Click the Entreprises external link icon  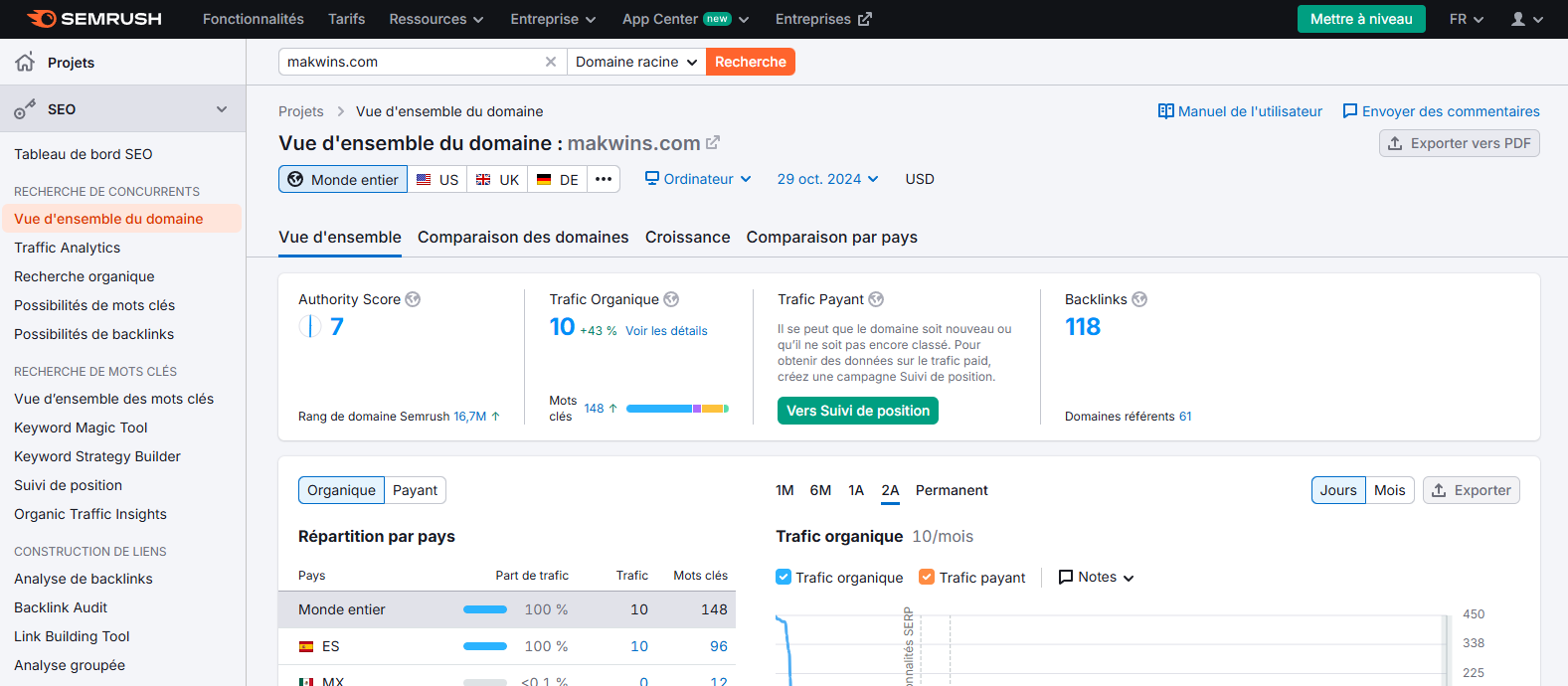pyautogui.click(x=865, y=19)
